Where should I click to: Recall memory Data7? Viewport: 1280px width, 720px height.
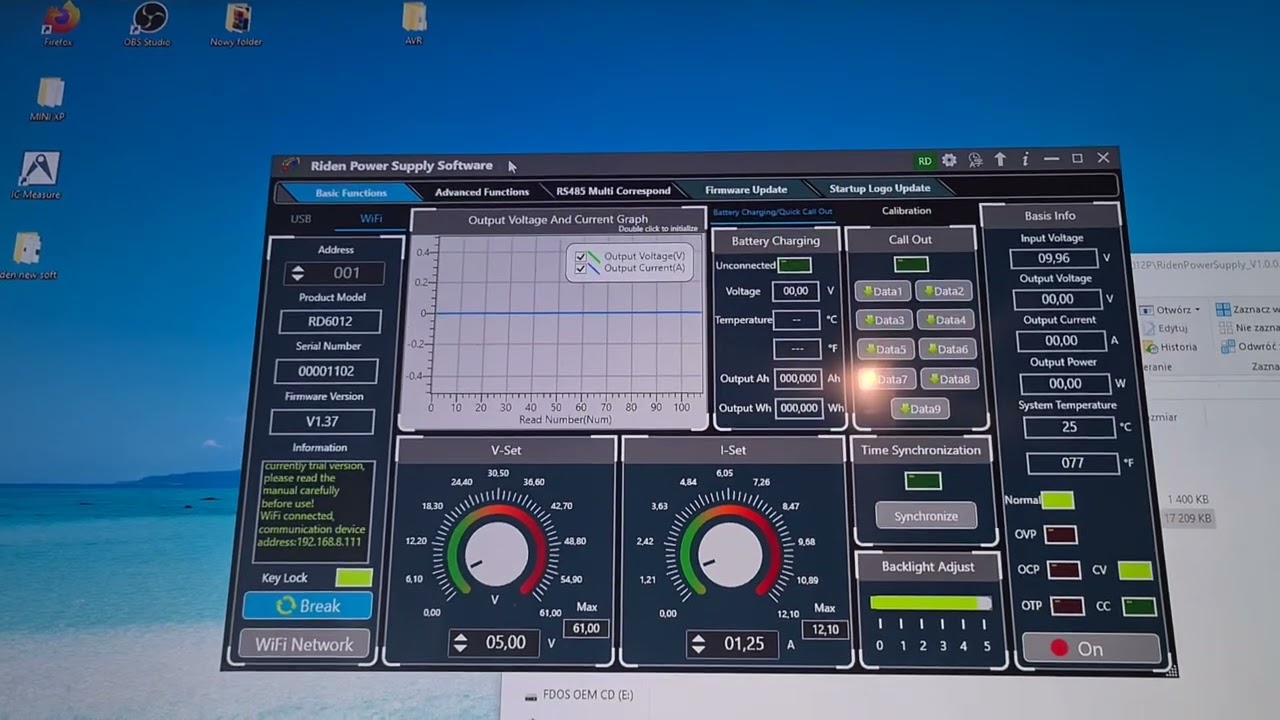tap(887, 380)
